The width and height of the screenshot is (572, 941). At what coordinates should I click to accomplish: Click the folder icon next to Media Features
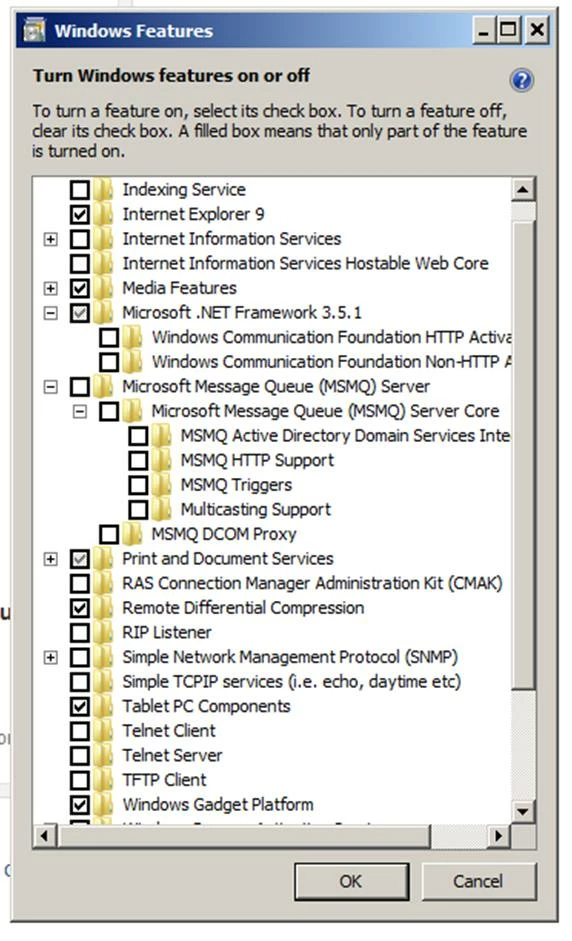103,288
